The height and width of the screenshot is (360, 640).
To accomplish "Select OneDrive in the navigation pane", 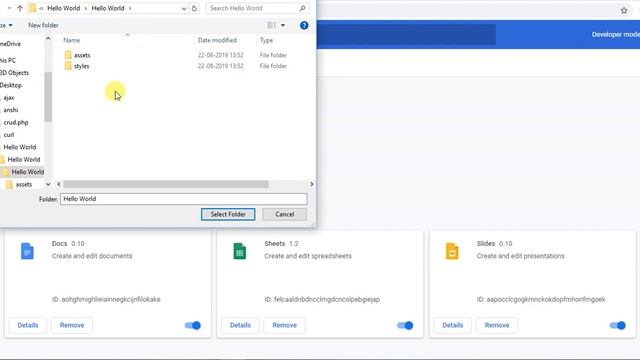I will pos(11,44).
